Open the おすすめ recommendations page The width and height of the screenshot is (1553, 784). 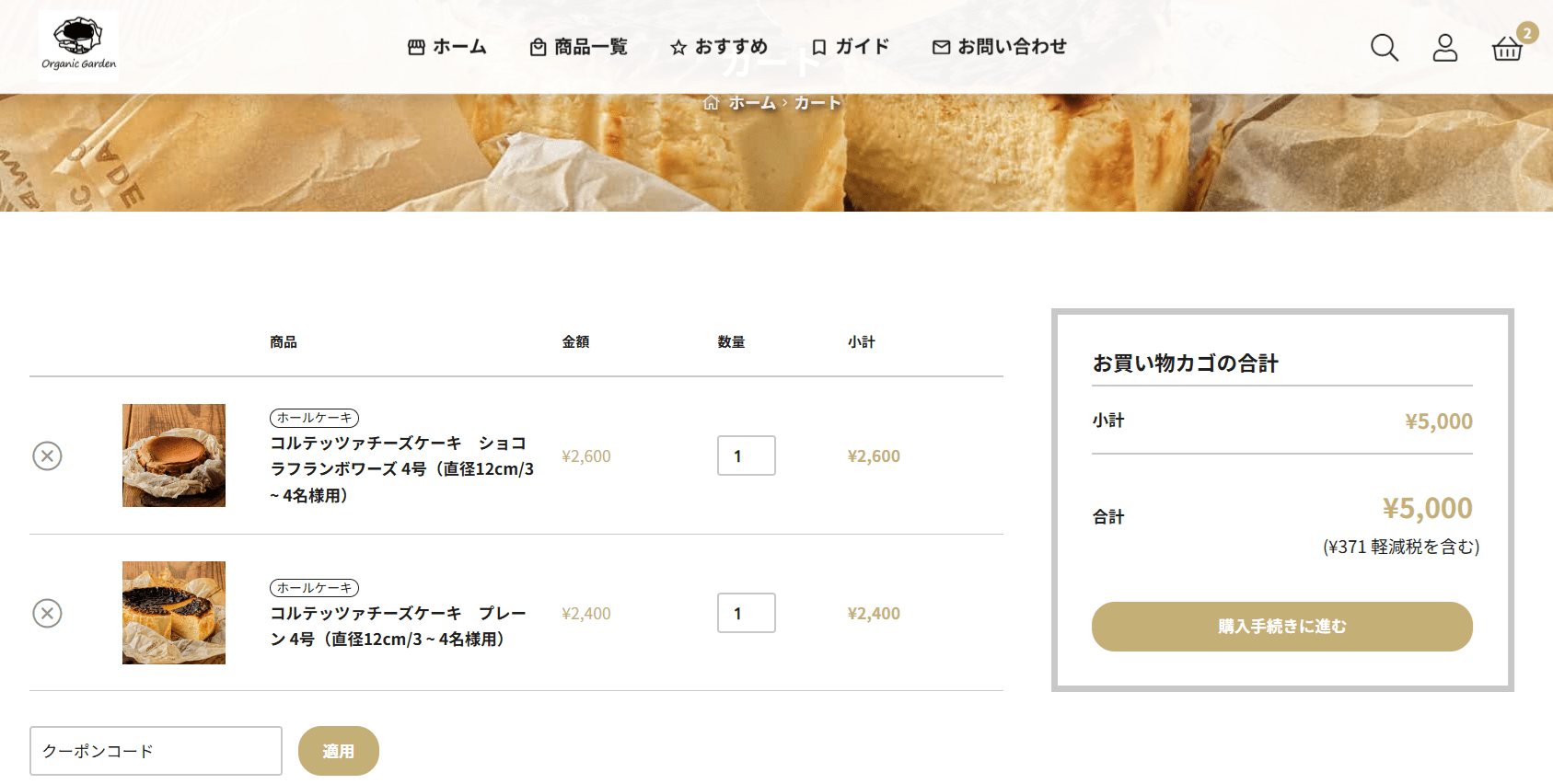click(x=719, y=47)
